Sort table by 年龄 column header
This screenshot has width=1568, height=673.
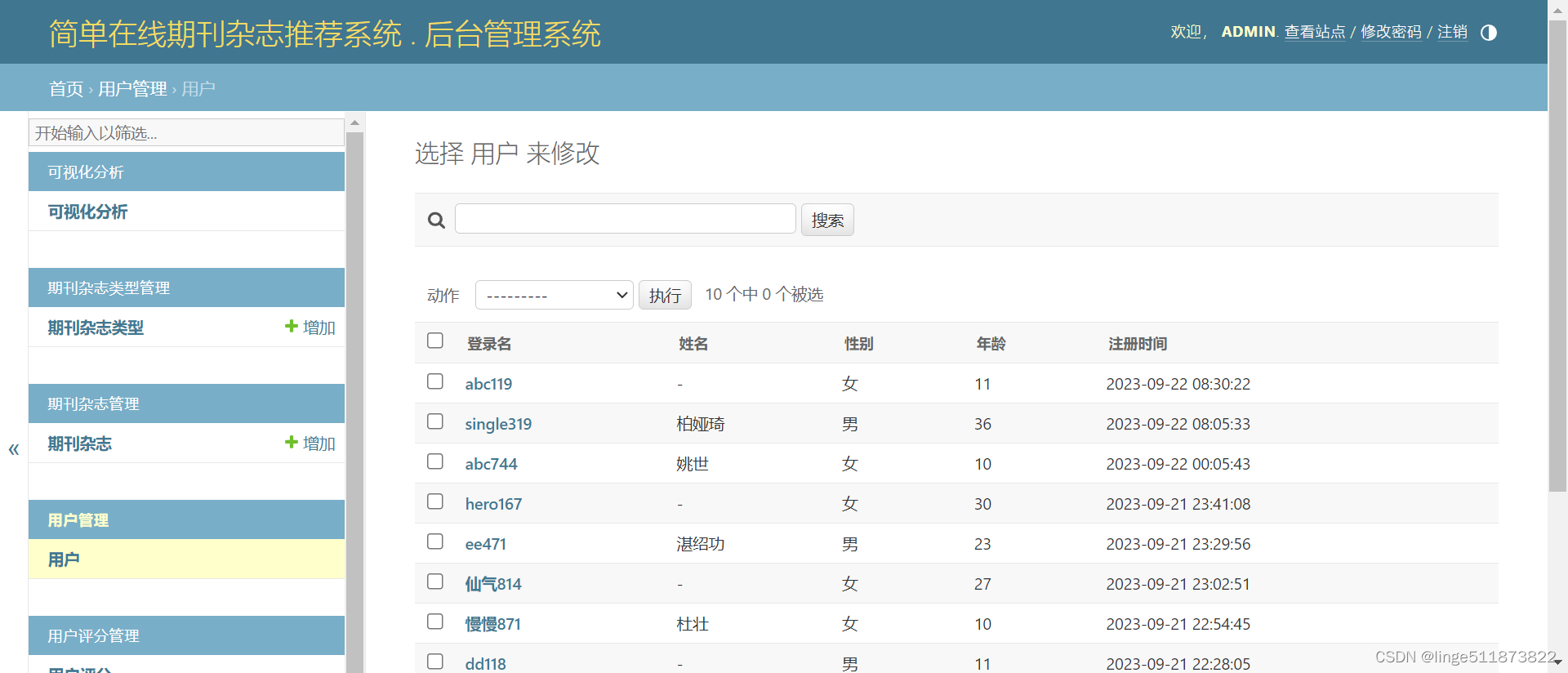tap(991, 344)
